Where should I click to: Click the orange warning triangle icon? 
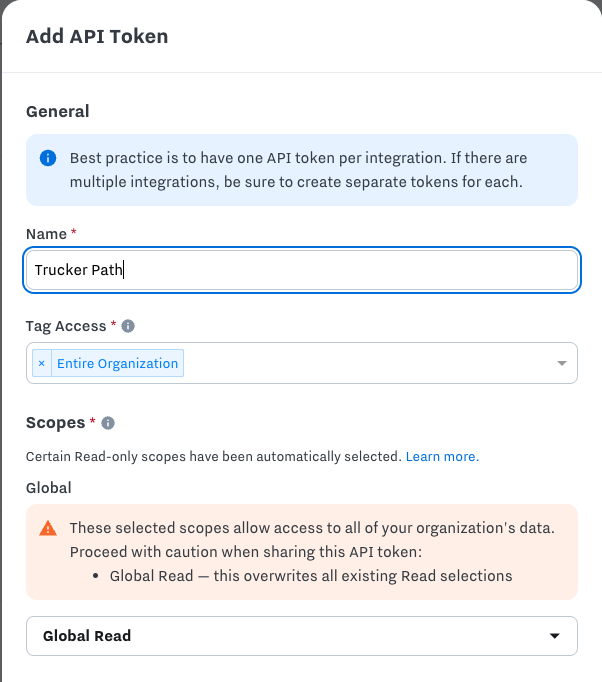(47, 528)
